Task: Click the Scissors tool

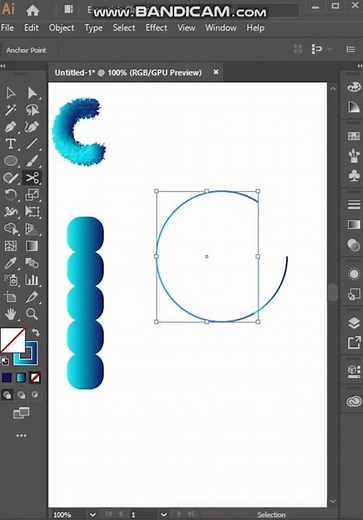Action: tap(32, 178)
